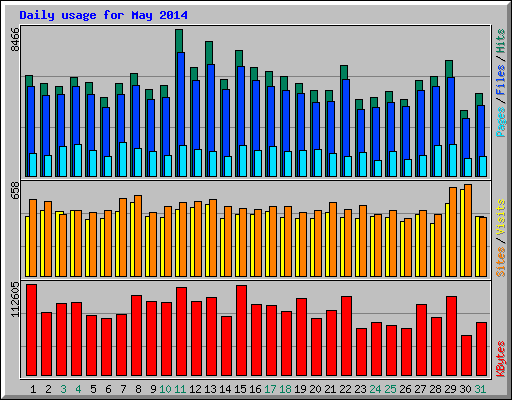Select the yellow visits bar for day 13
The height and width of the screenshot is (400, 512).
pos(207,240)
